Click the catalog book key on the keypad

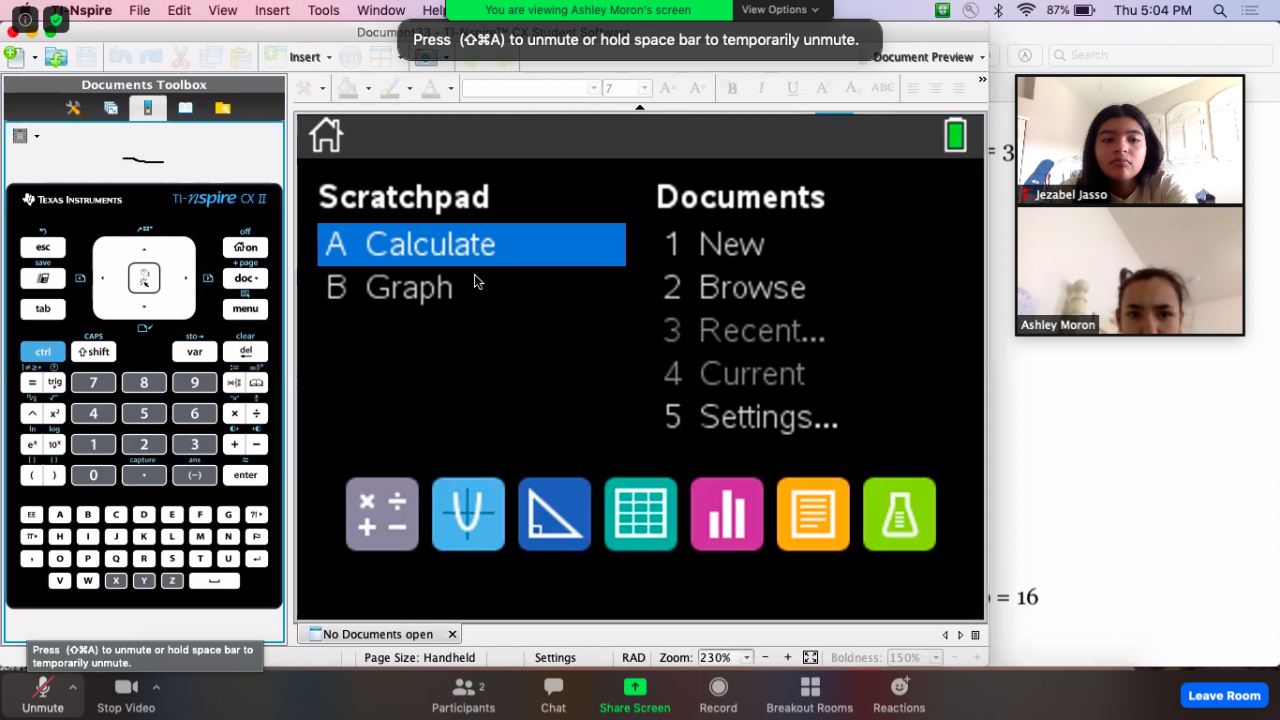click(256, 383)
